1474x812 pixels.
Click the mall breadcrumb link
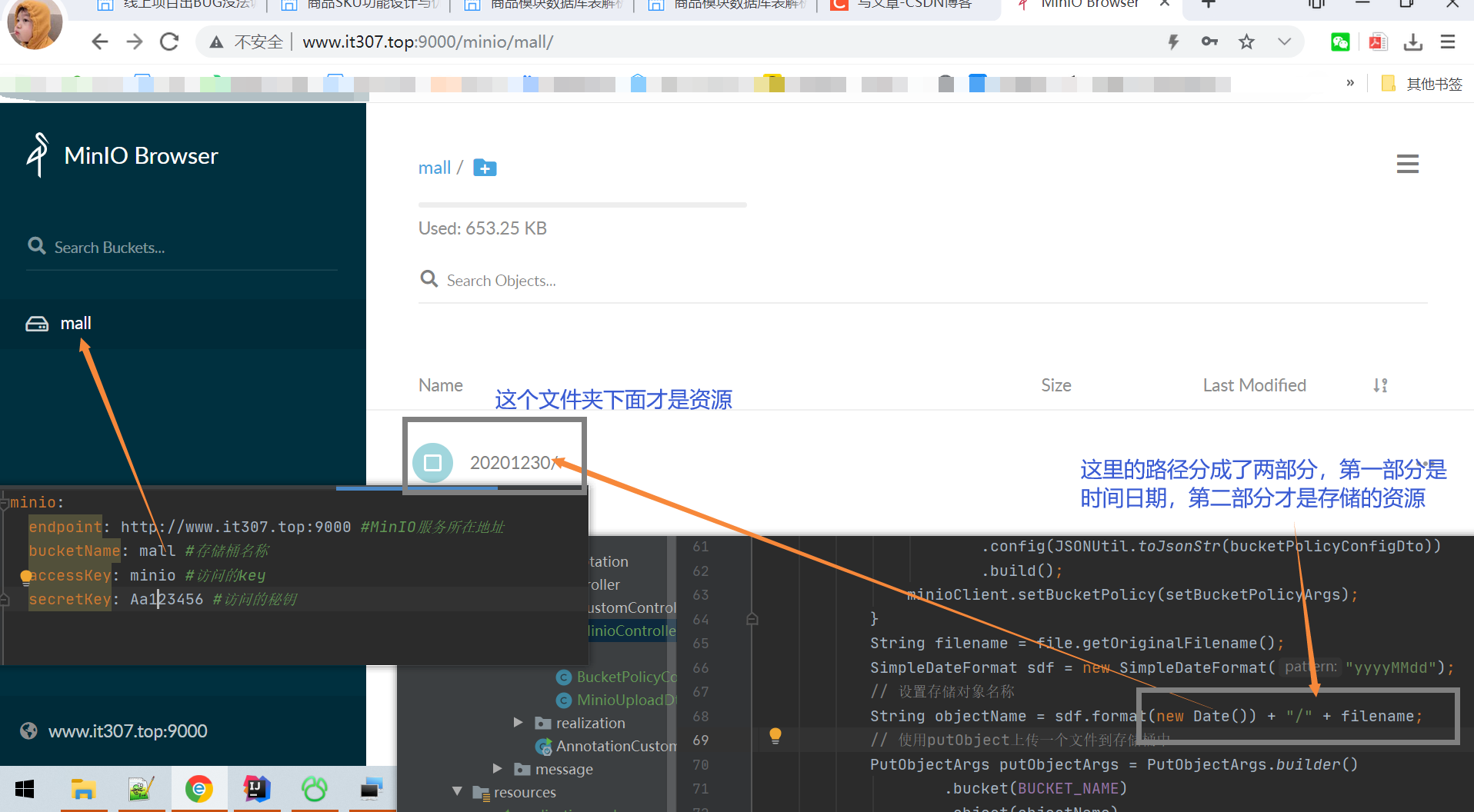click(435, 167)
